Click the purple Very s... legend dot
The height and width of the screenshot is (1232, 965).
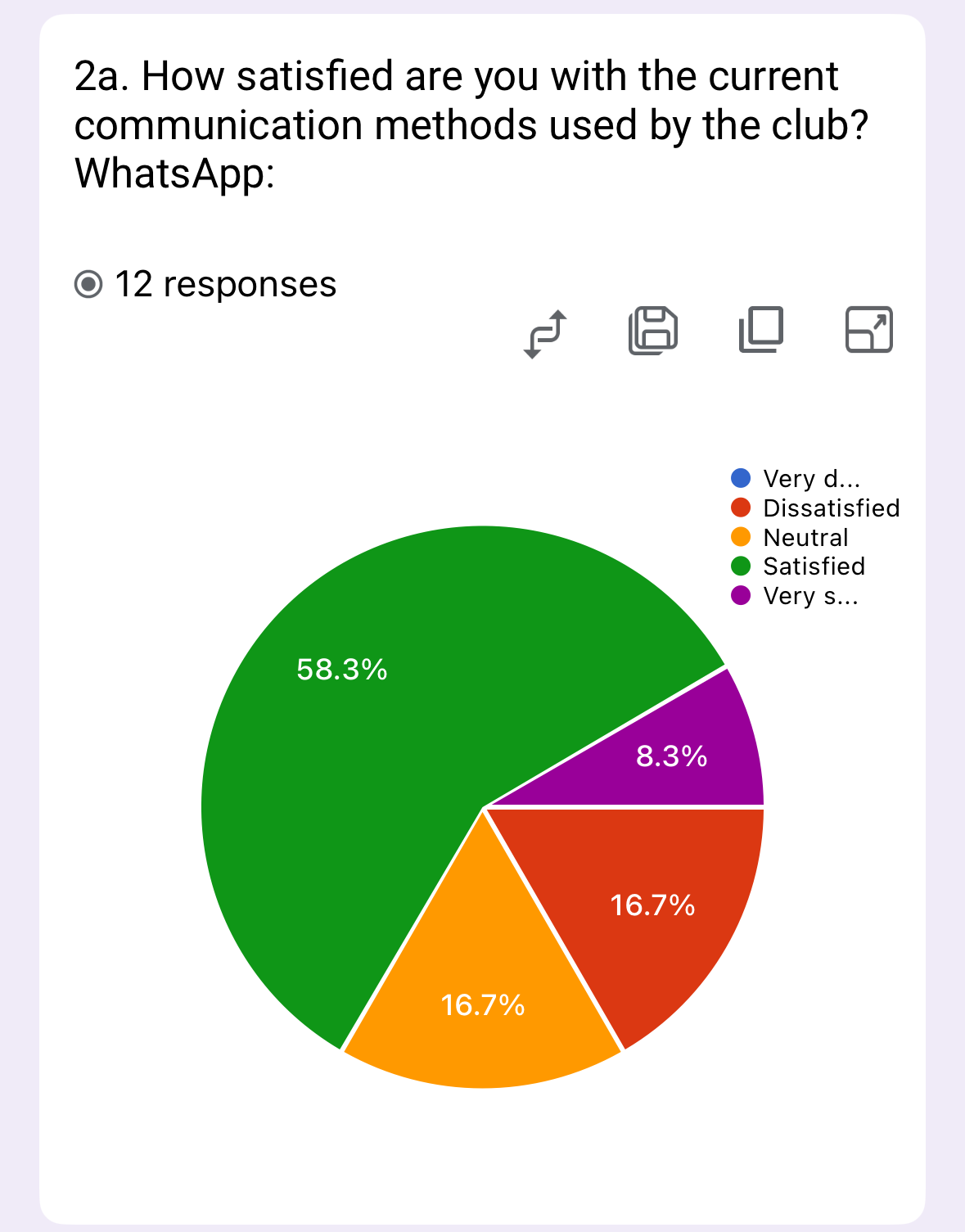pos(741,596)
